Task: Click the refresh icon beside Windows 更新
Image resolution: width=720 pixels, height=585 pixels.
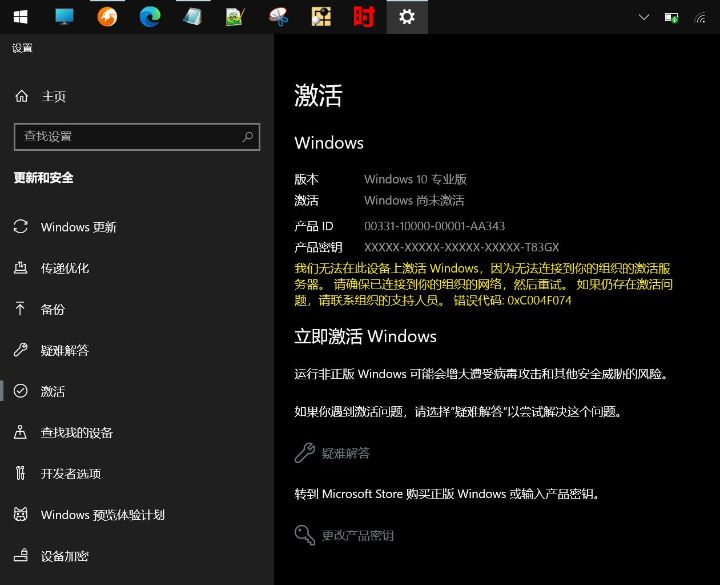Action: [x=20, y=226]
